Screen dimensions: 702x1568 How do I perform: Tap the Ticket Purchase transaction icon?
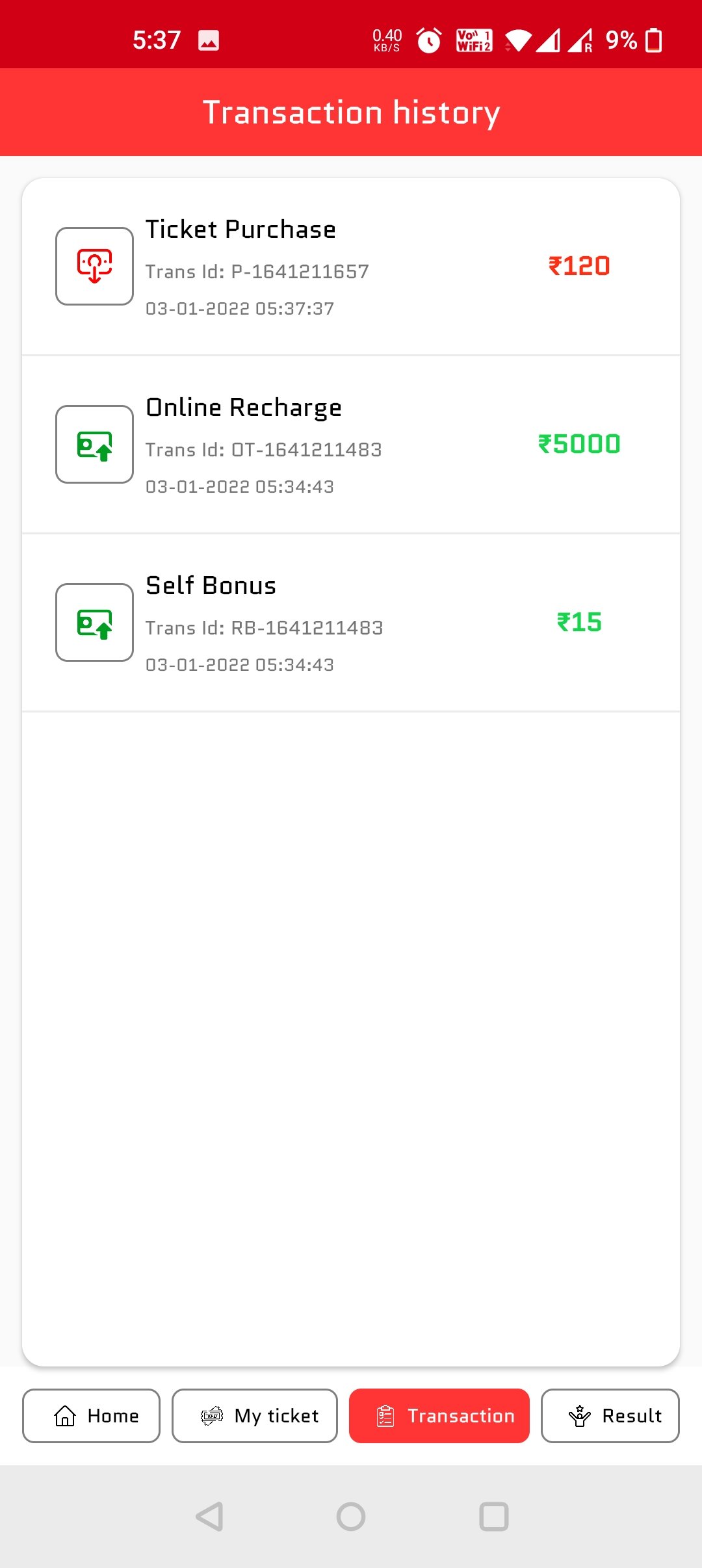point(94,266)
